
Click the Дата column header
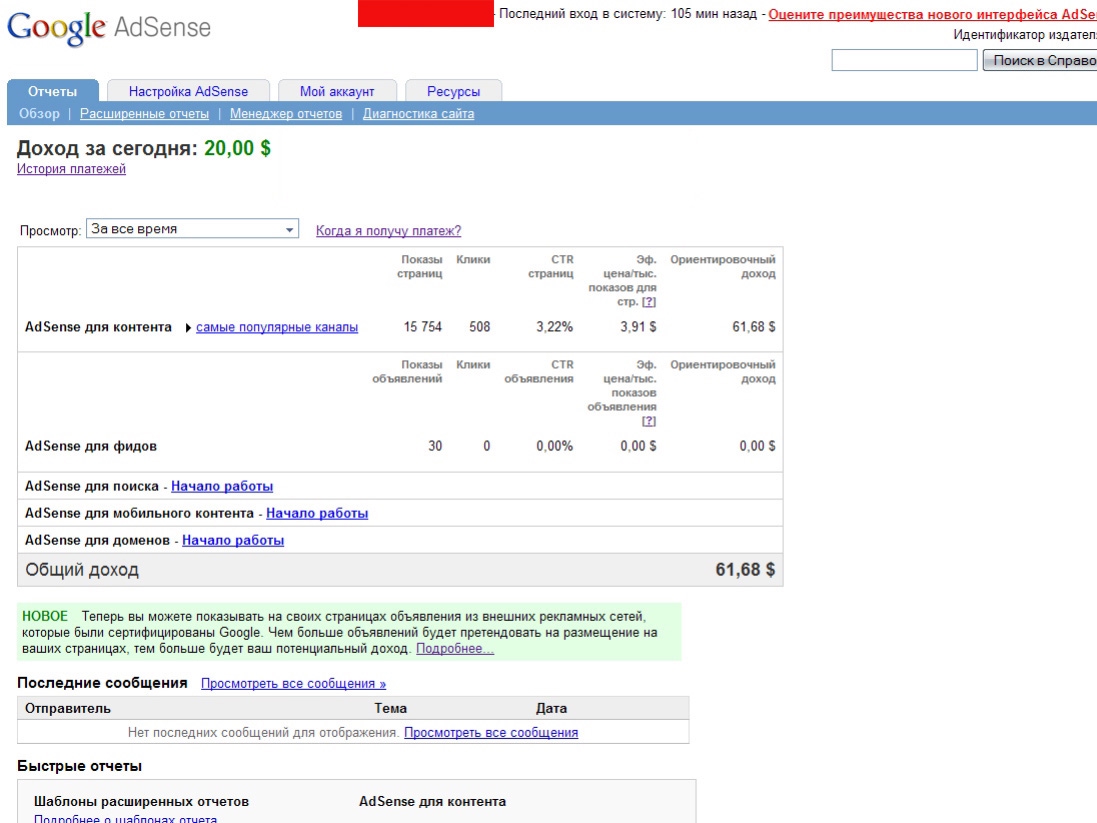coord(551,708)
